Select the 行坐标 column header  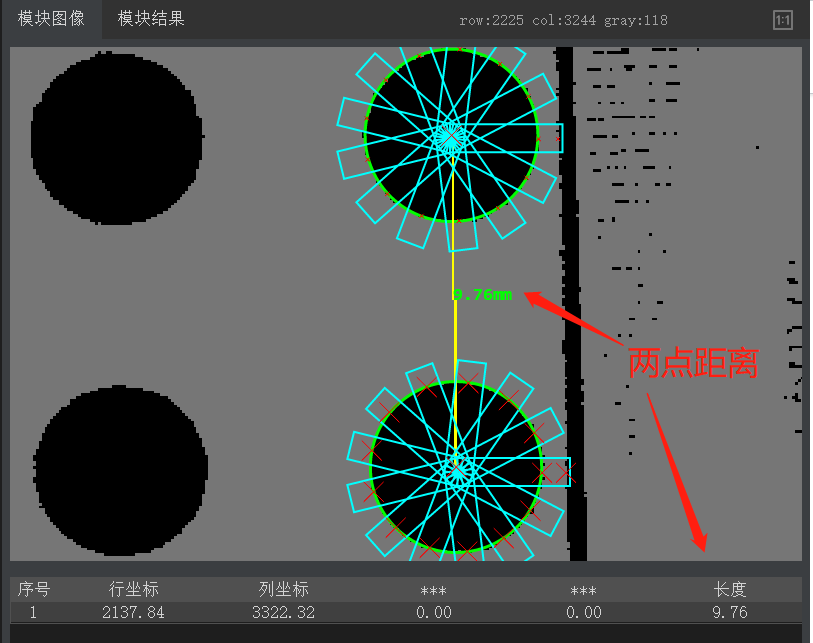click(x=133, y=590)
